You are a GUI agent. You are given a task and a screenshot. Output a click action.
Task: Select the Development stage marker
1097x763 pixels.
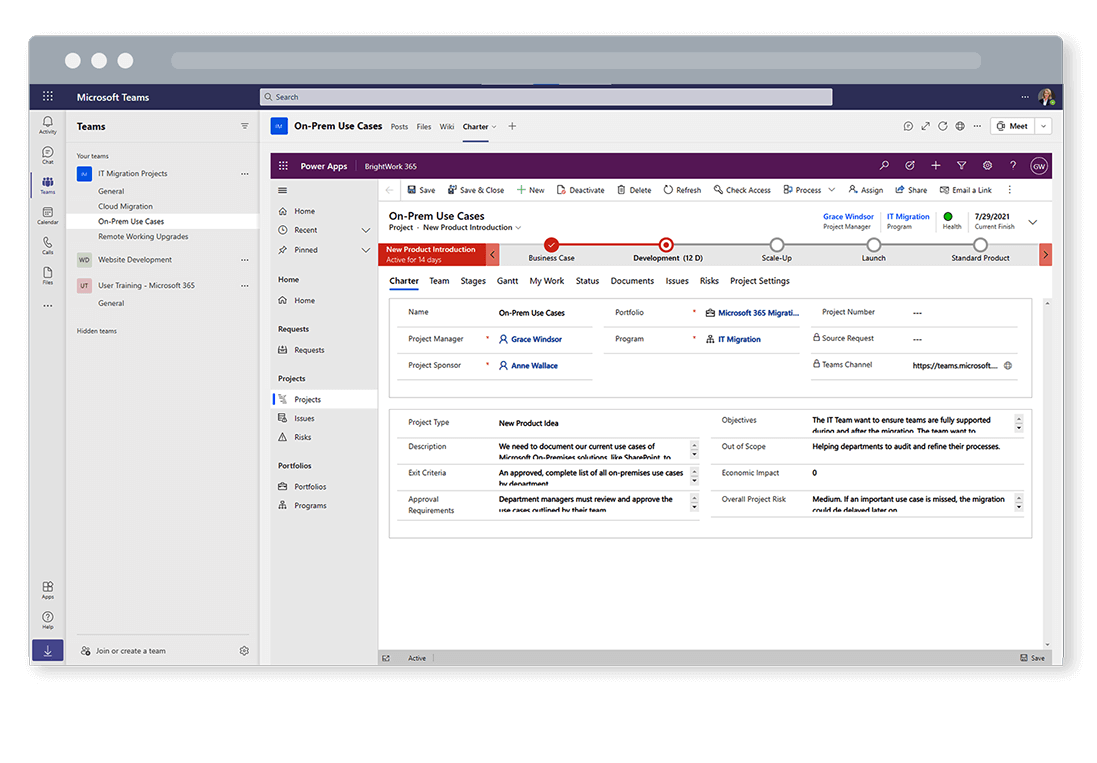click(x=666, y=245)
